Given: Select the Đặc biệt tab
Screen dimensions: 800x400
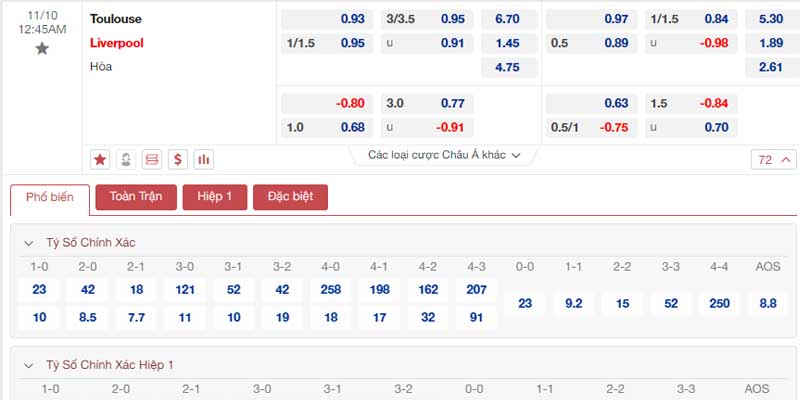Looking at the screenshot, I should [x=290, y=197].
